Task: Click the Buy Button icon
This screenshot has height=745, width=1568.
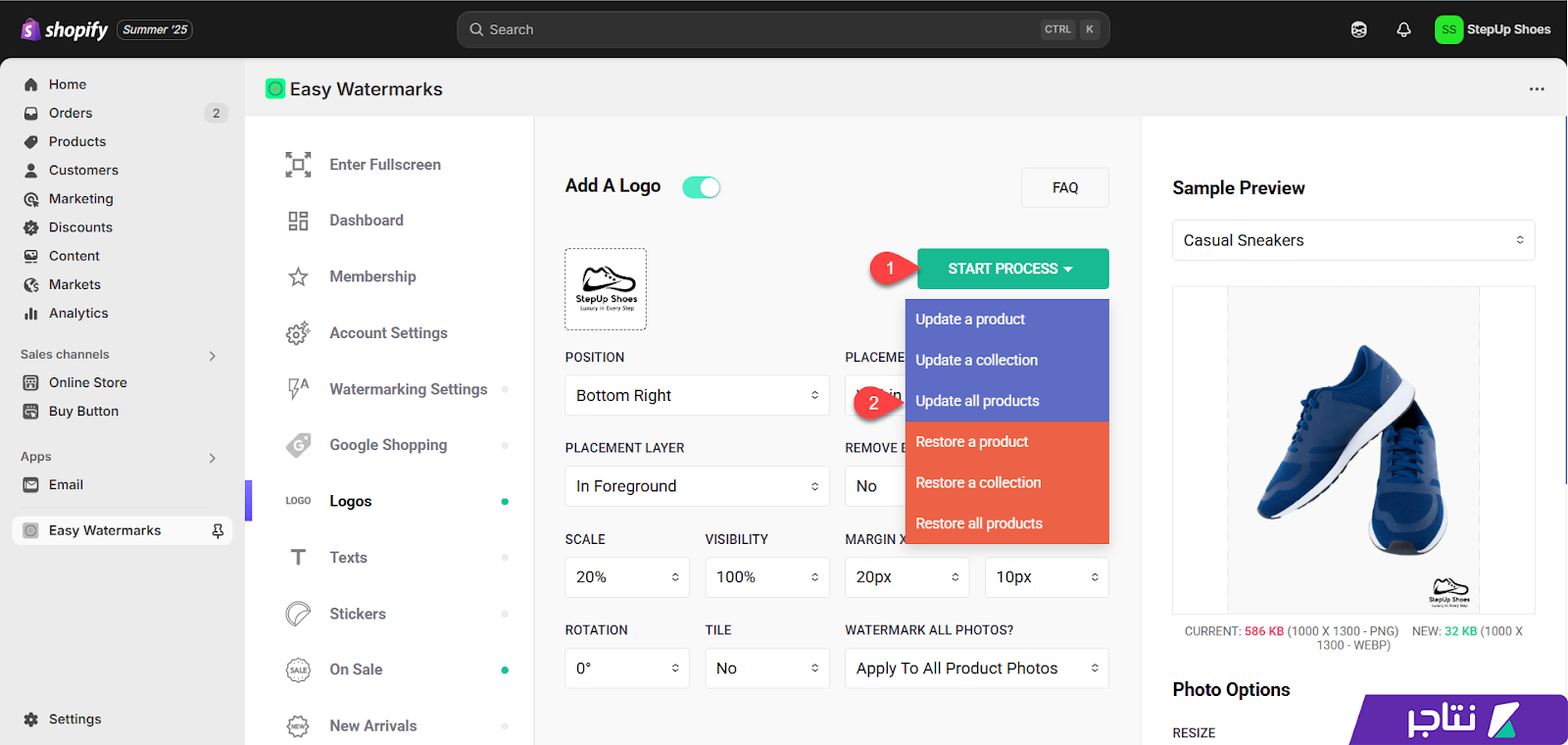Action: [31, 412]
